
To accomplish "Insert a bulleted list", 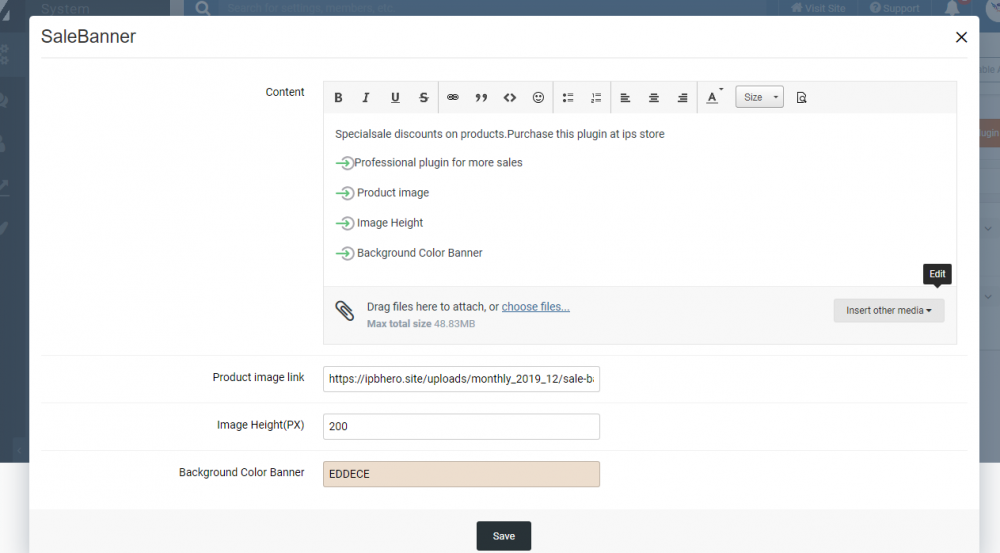I will coord(568,98).
